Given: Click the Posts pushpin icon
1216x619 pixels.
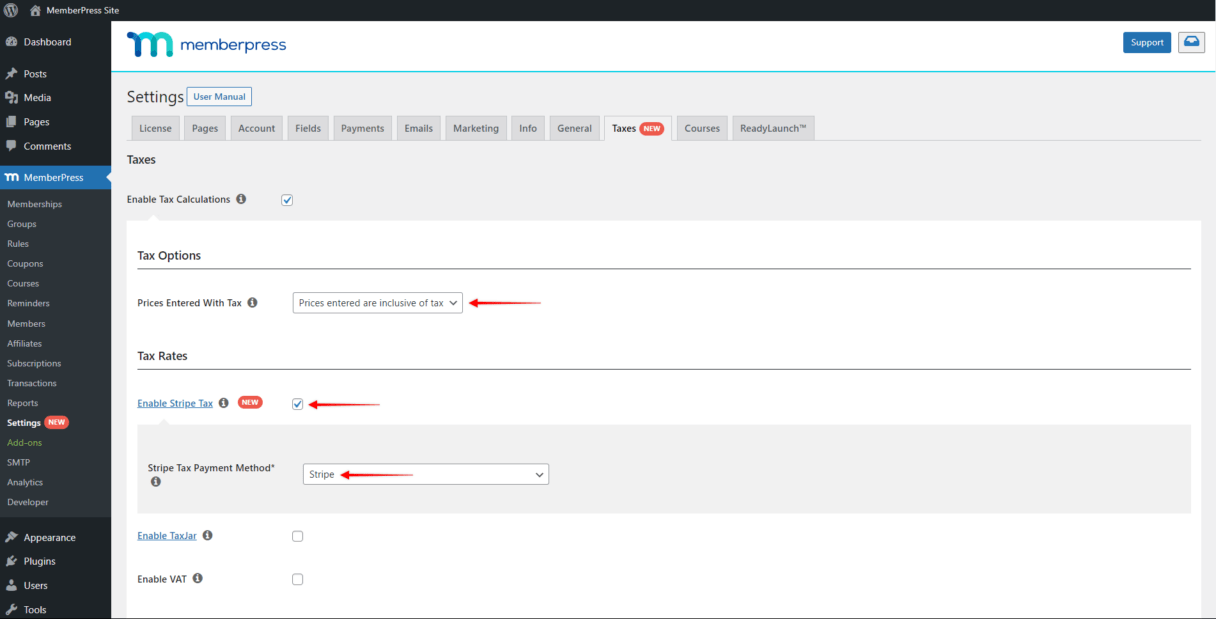Looking at the screenshot, I should (x=11, y=74).
